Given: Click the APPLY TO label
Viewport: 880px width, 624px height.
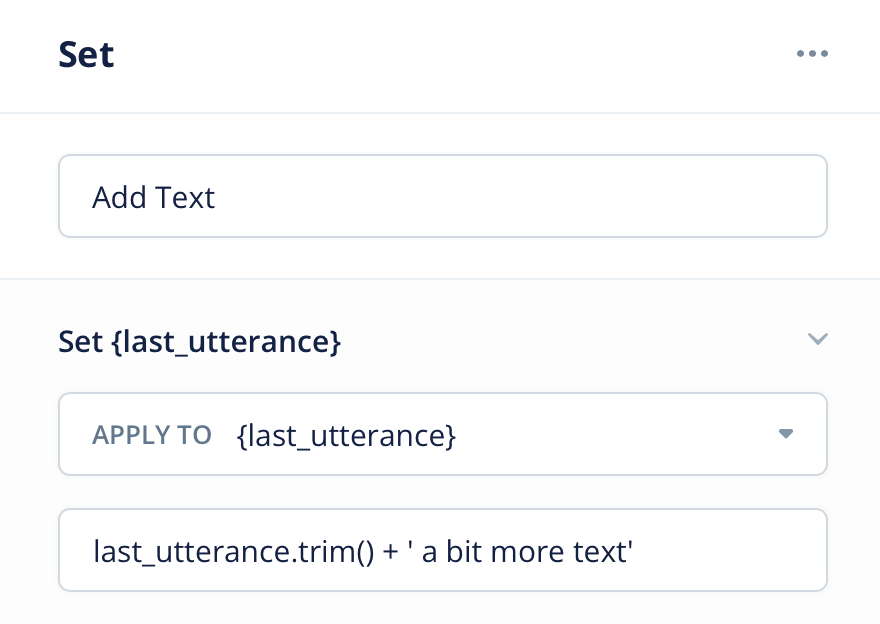Looking at the screenshot, I should coord(152,435).
